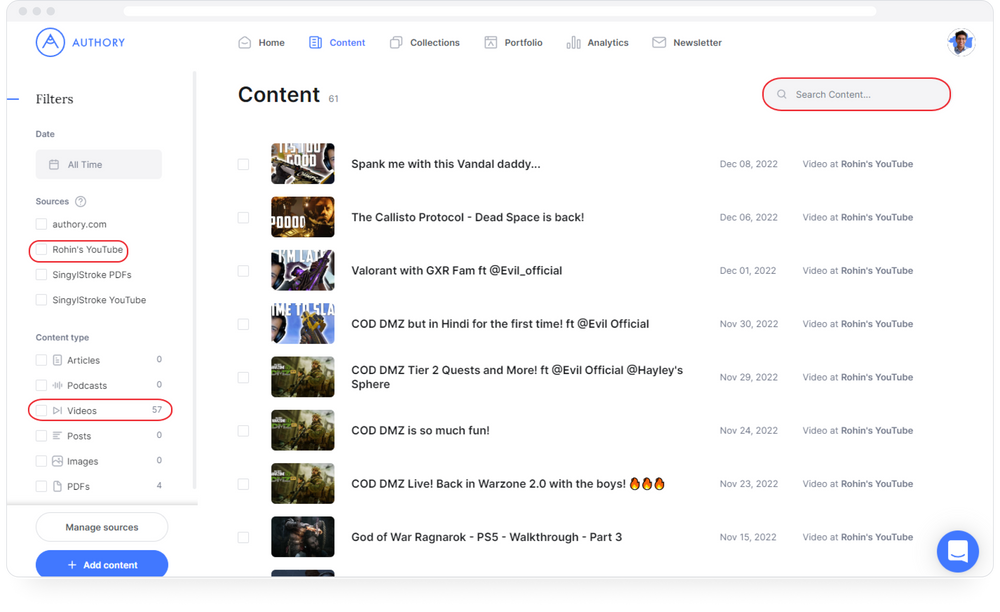The height and width of the screenshot is (612, 1000).
Task: Go to the Analytics section
Action: coord(598,42)
